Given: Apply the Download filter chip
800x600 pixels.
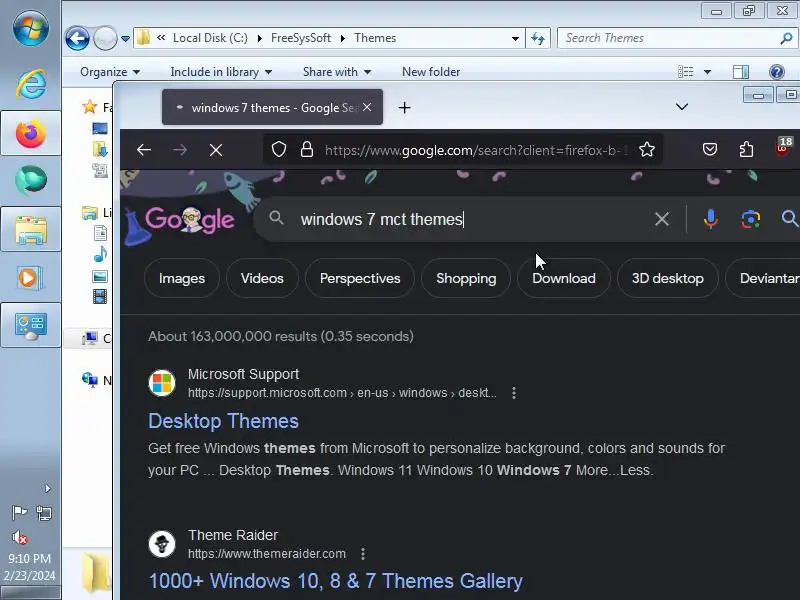Looking at the screenshot, I should coord(564,279).
